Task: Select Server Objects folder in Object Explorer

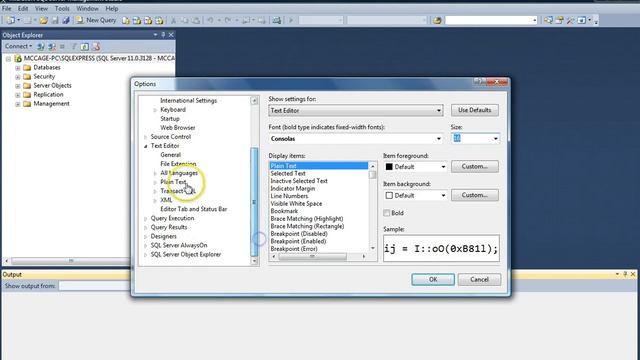Action: point(52,86)
